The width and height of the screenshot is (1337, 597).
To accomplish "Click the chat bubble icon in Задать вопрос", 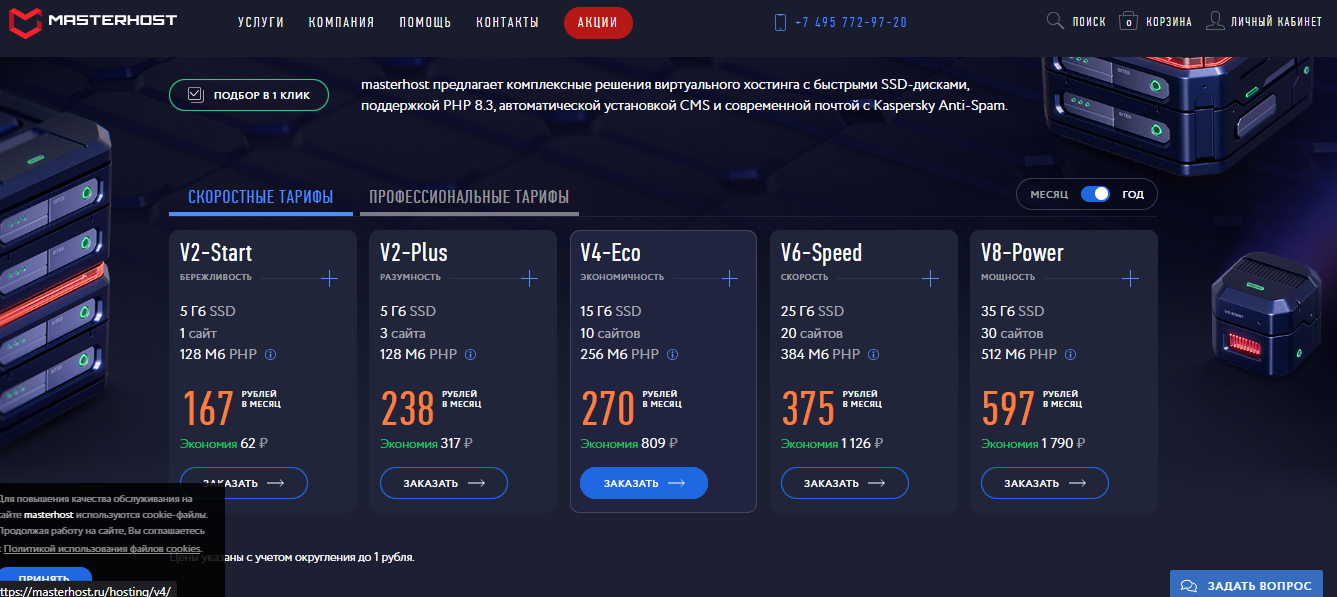I will coord(1189,586).
